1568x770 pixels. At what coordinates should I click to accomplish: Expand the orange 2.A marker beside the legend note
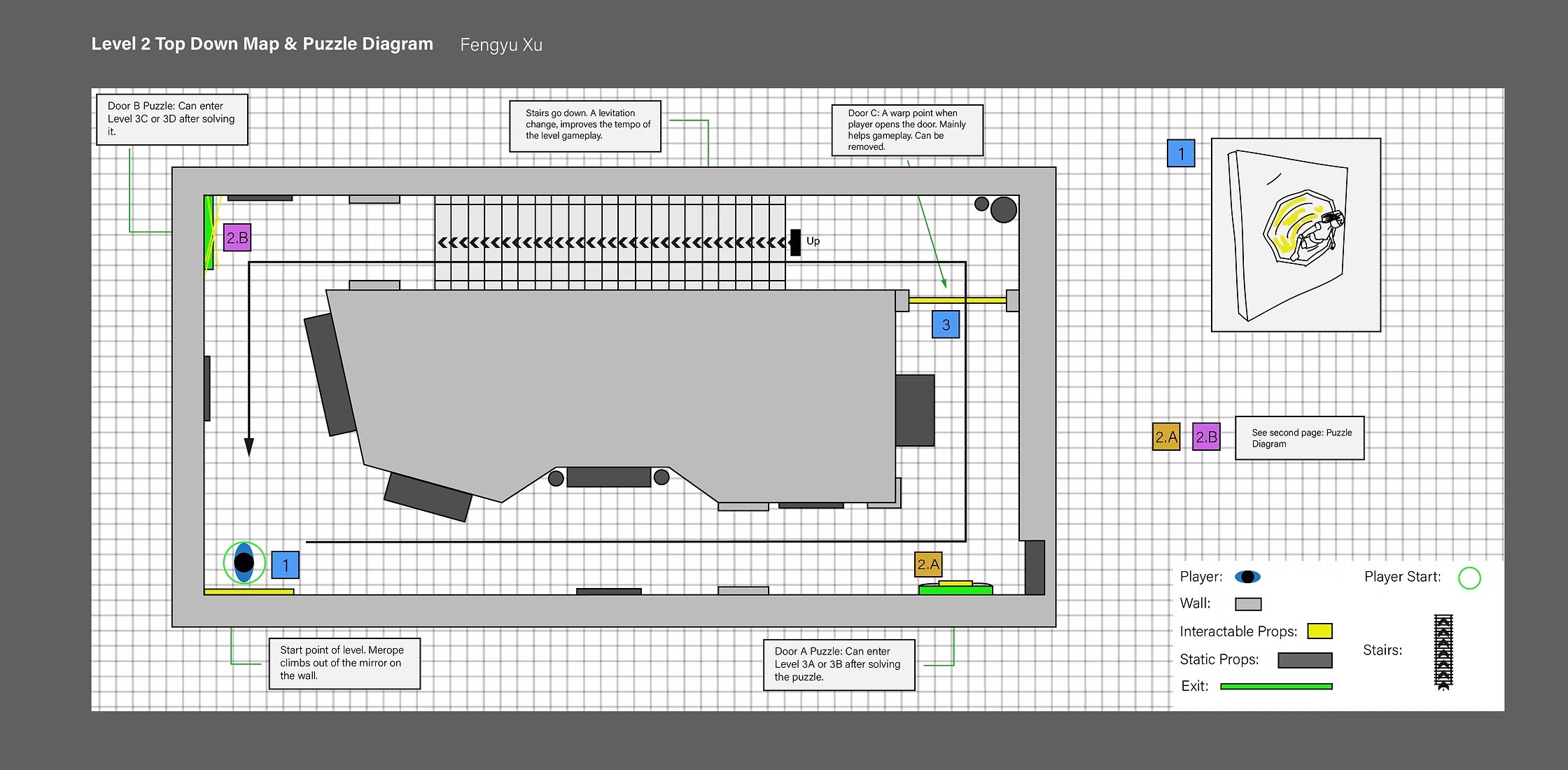point(1166,436)
